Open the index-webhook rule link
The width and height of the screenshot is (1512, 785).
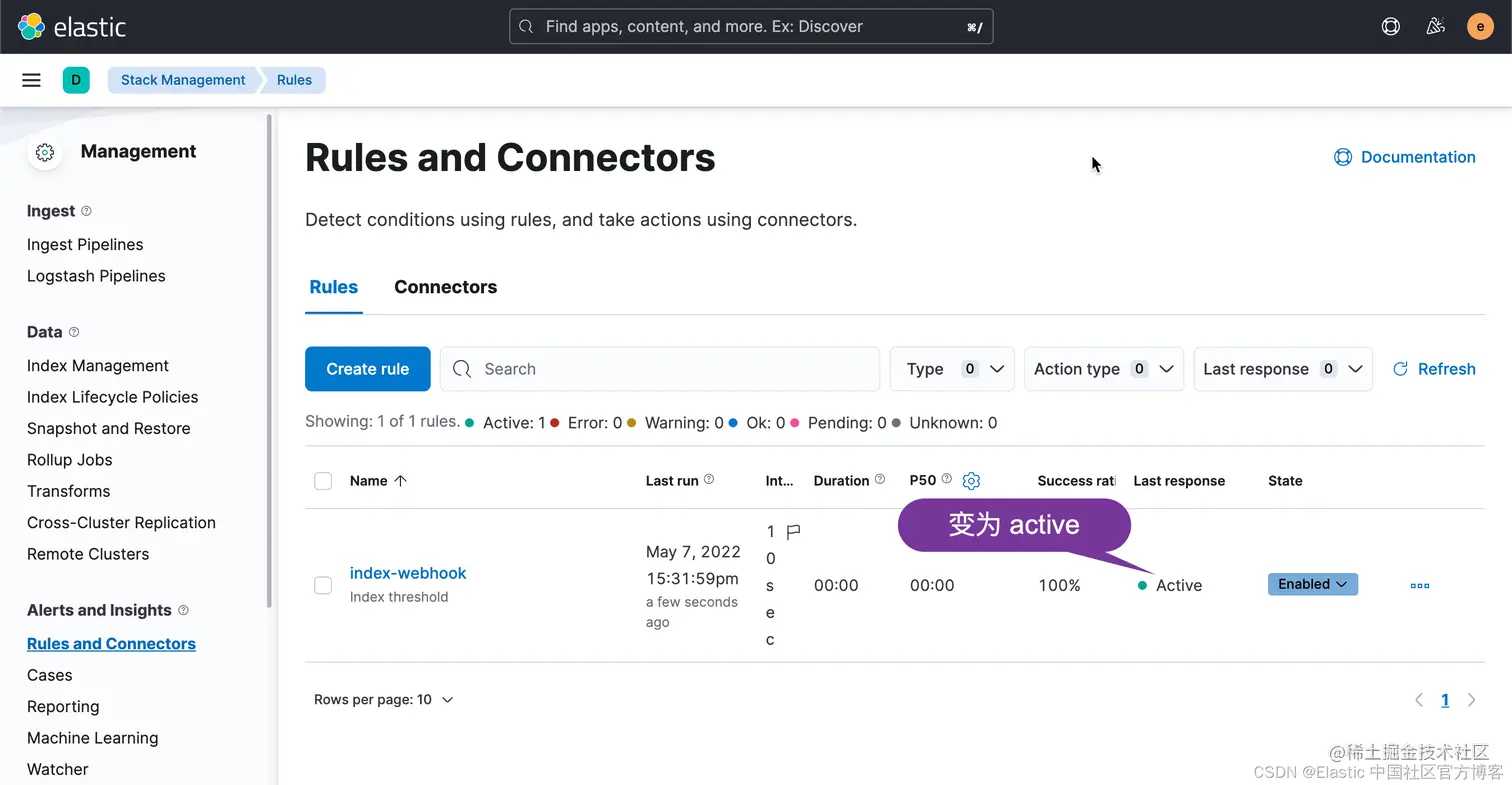pyautogui.click(x=408, y=573)
